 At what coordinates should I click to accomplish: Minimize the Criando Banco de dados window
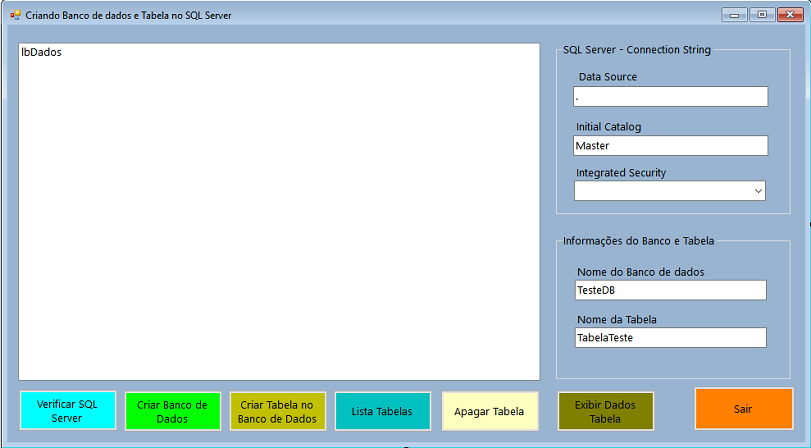click(x=734, y=14)
